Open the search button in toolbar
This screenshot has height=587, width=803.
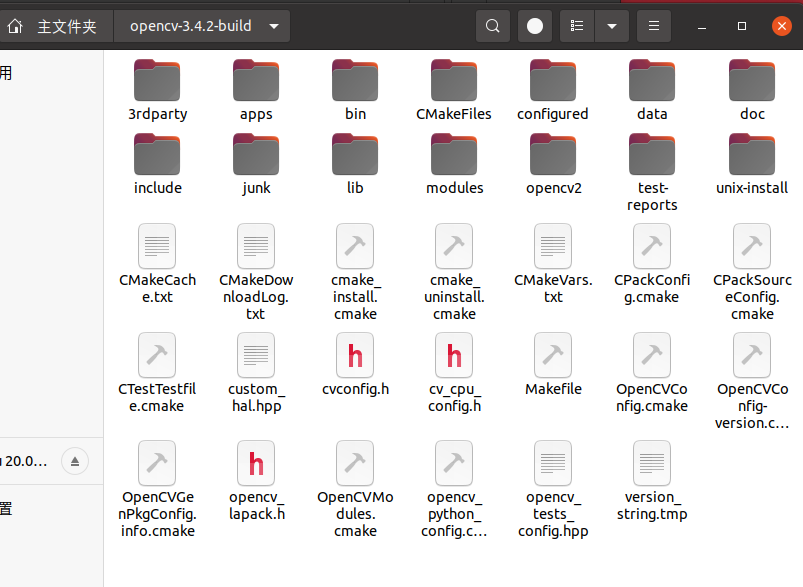[x=493, y=26]
